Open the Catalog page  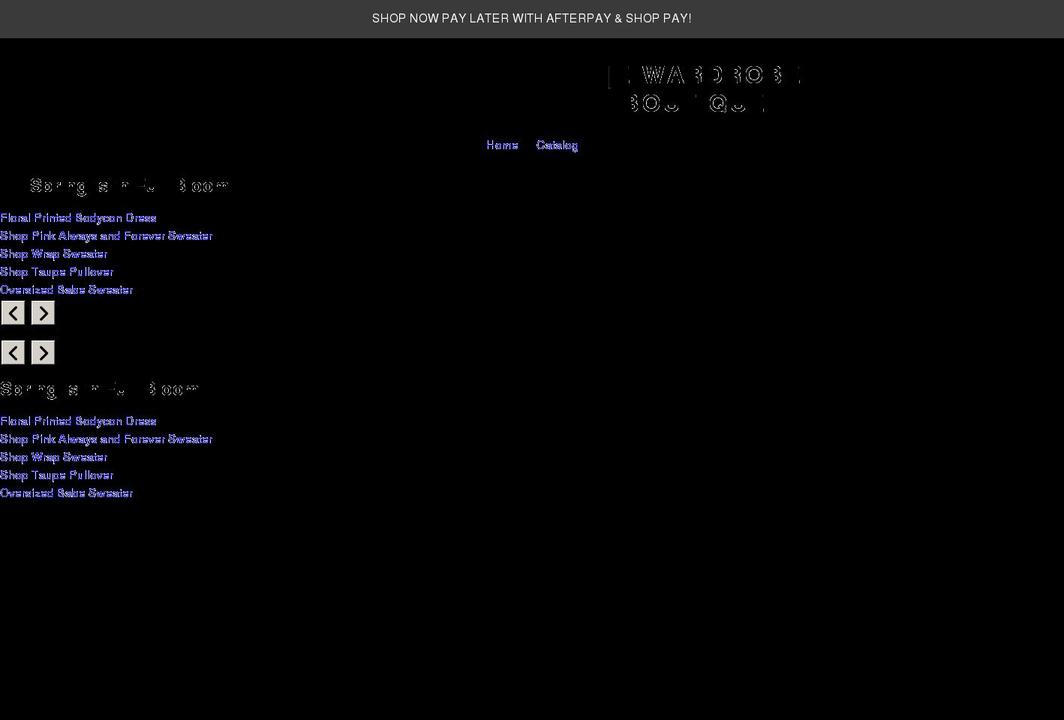click(x=557, y=145)
